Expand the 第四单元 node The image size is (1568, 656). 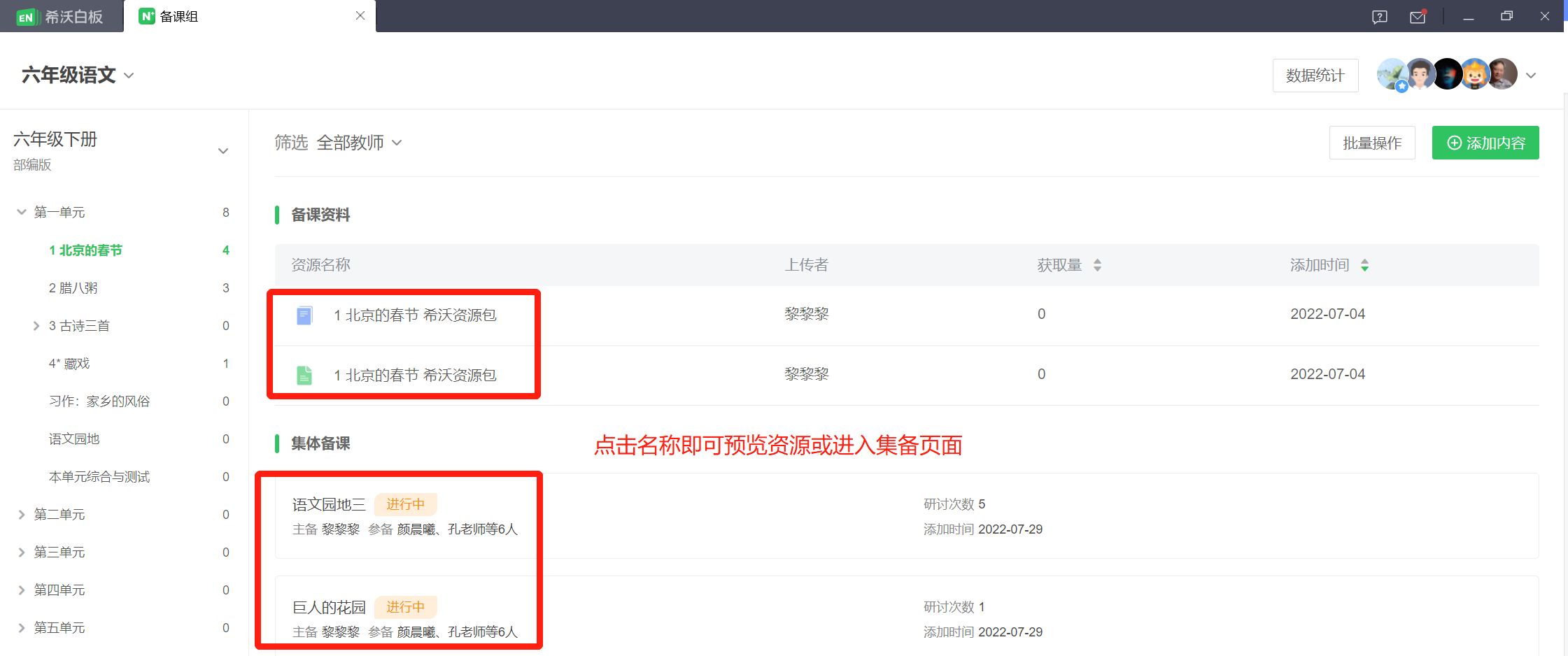pyautogui.click(x=22, y=590)
